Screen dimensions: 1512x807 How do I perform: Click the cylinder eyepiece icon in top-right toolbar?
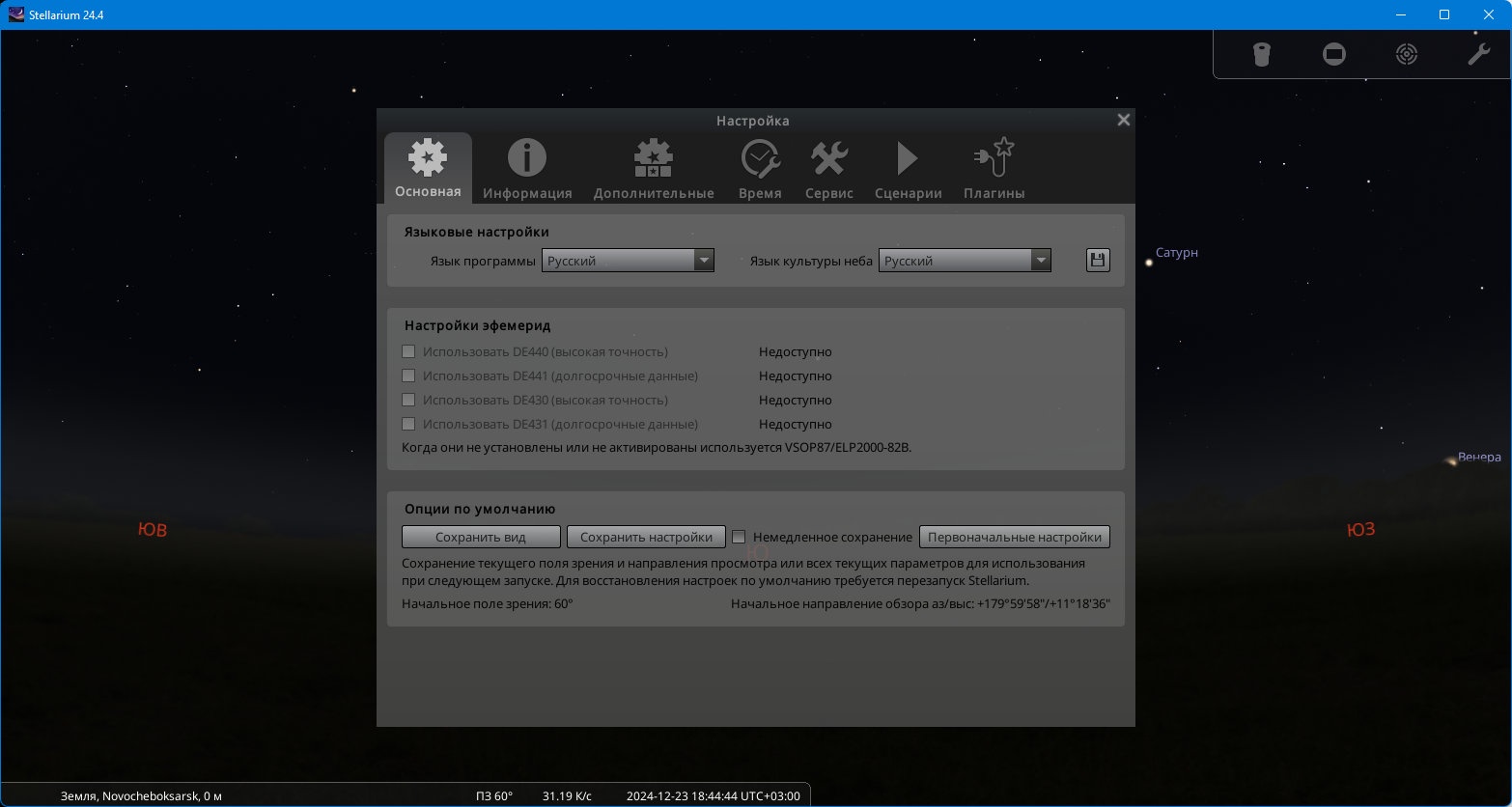click(1261, 54)
